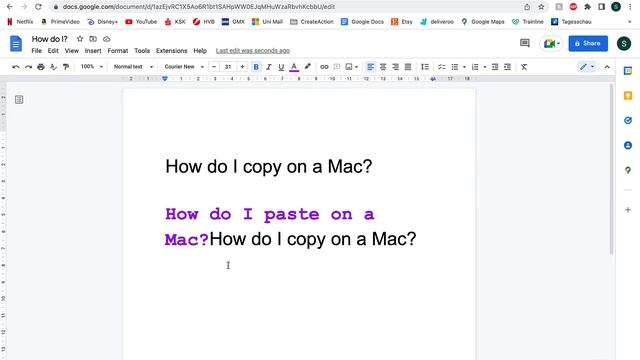Hide the menus with the up chevron

pos(607,67)
